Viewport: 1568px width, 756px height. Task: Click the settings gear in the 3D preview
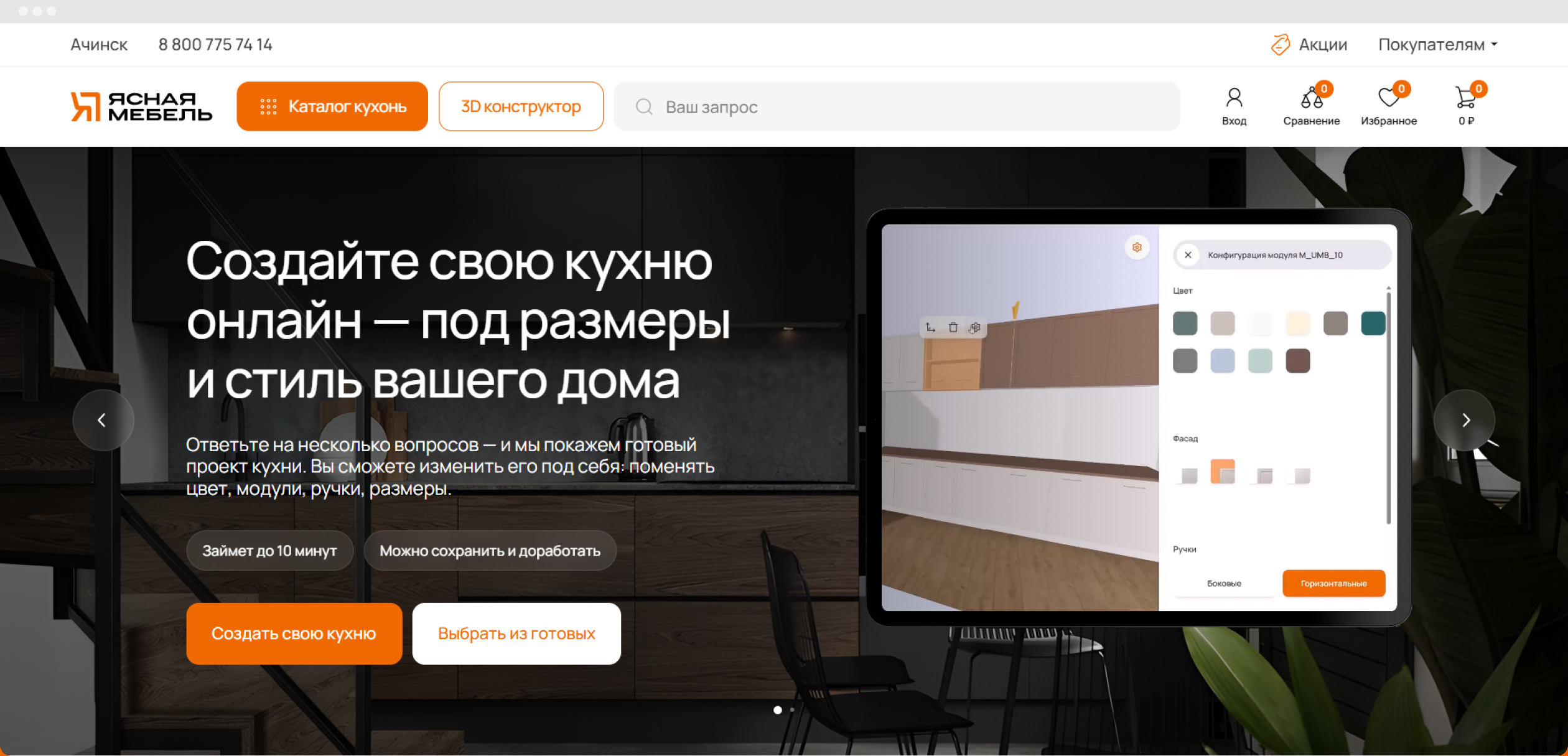[x=1137, y=248]
